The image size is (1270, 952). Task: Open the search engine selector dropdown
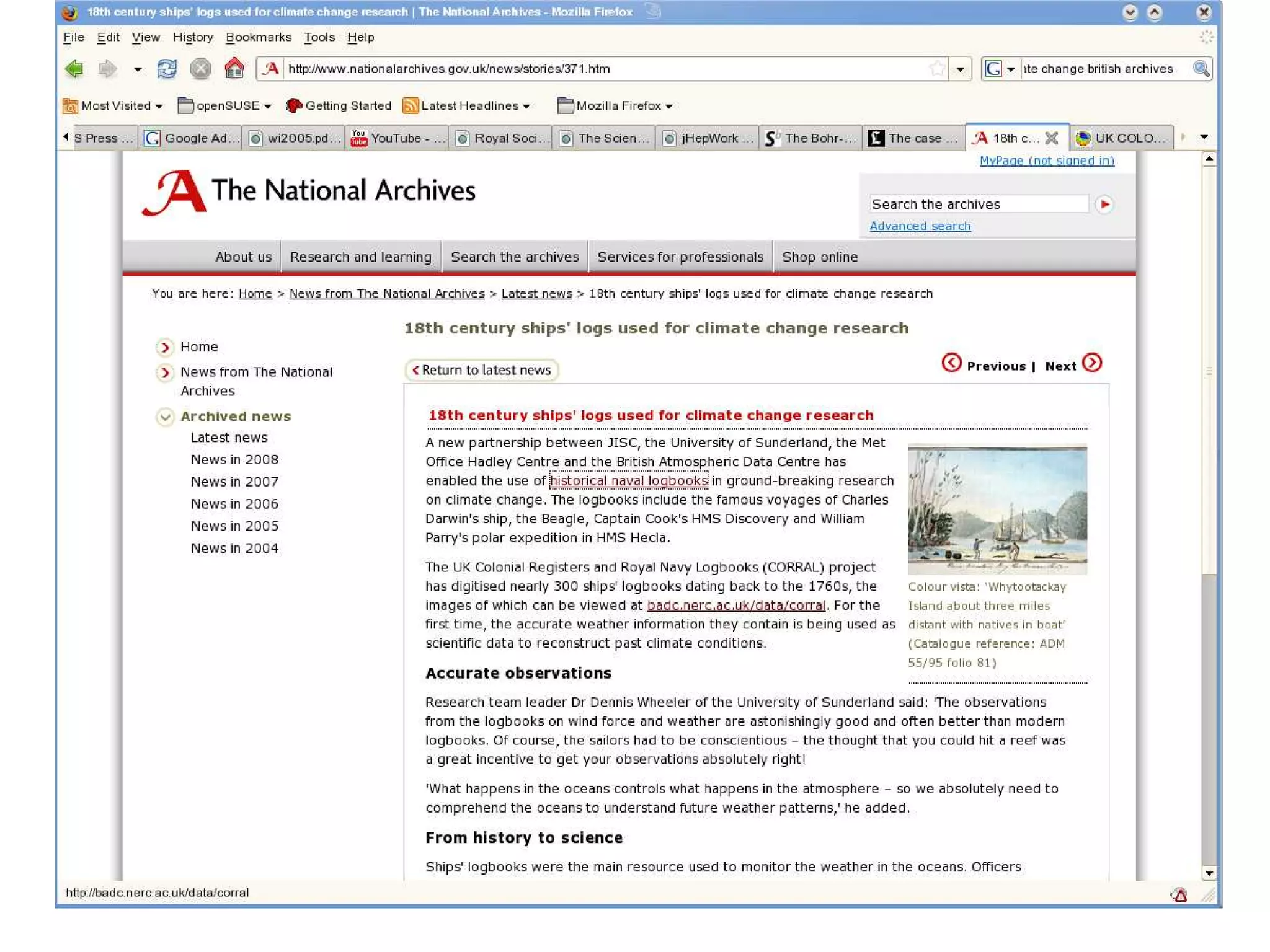coord(1001,69)
